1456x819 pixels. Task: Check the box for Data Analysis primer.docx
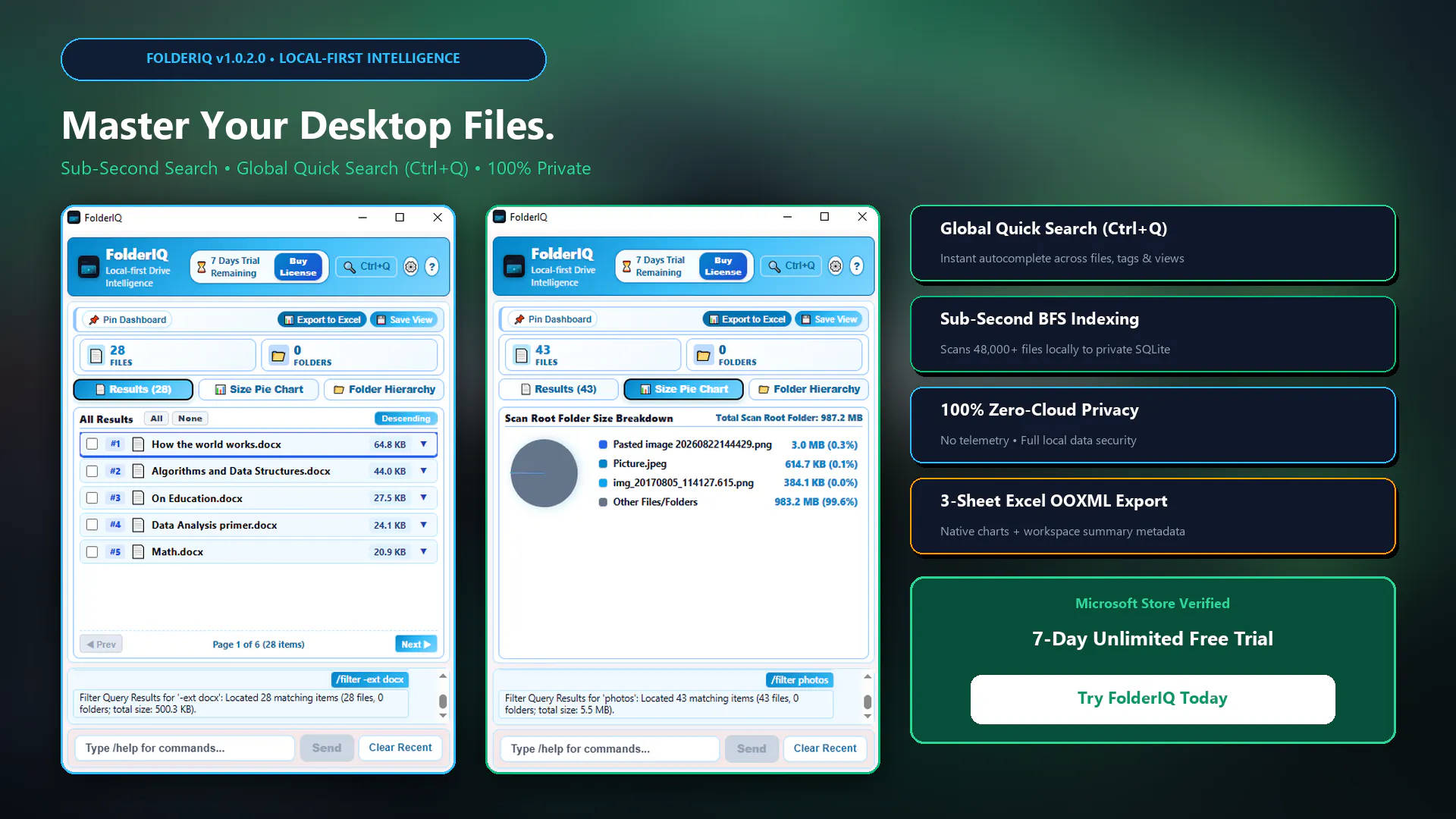click(x=92, y=525)
